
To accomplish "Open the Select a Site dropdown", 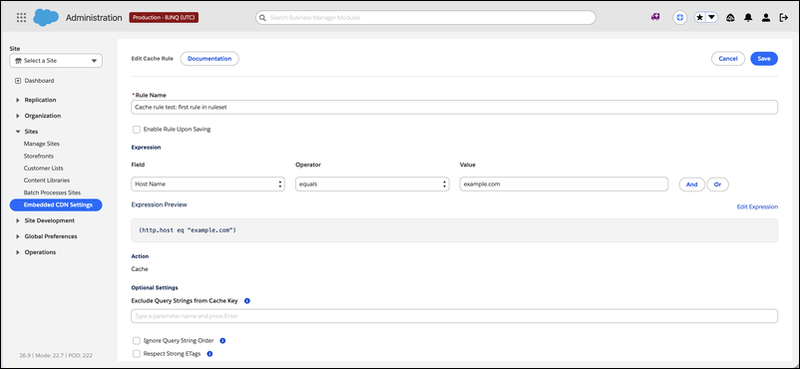I will 56,61.
